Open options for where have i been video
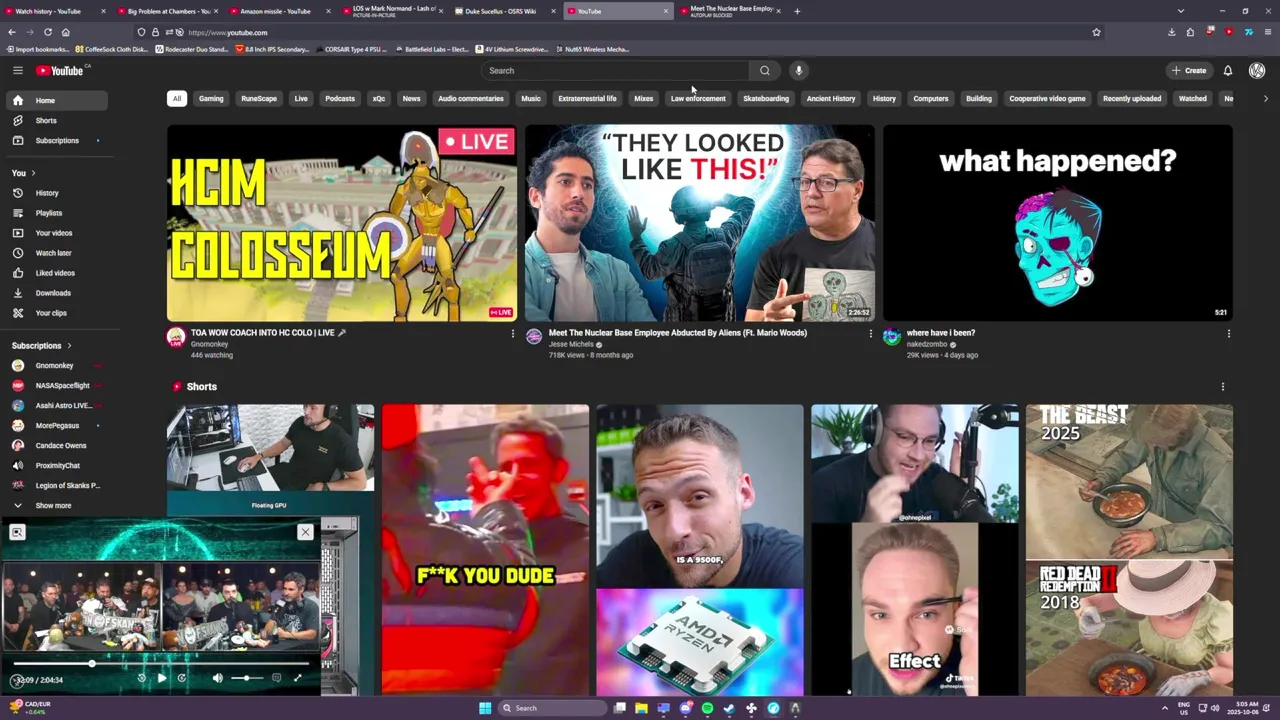 1228,334
